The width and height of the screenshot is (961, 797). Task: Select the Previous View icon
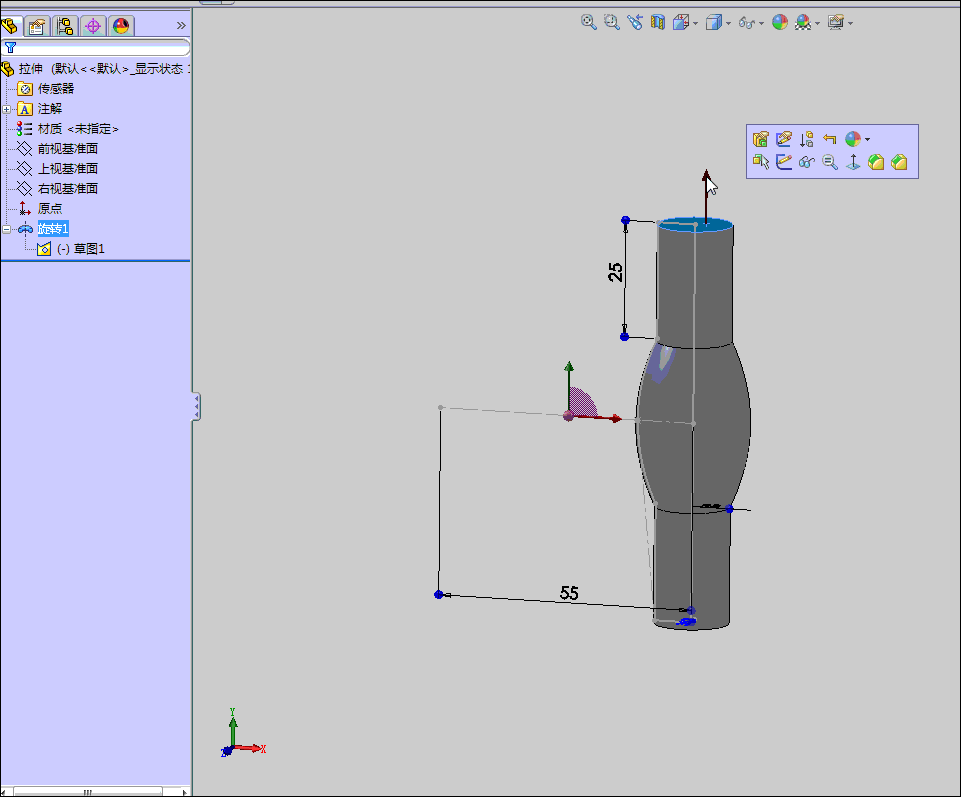pos(635,22)
